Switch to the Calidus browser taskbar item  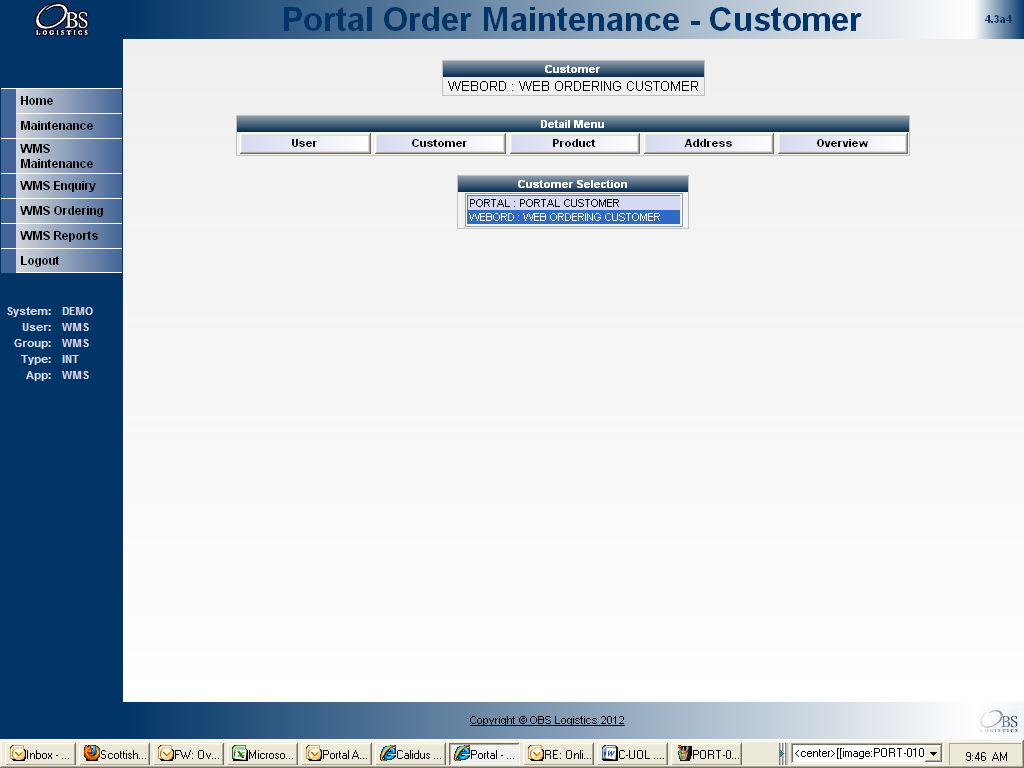(411, 754)
